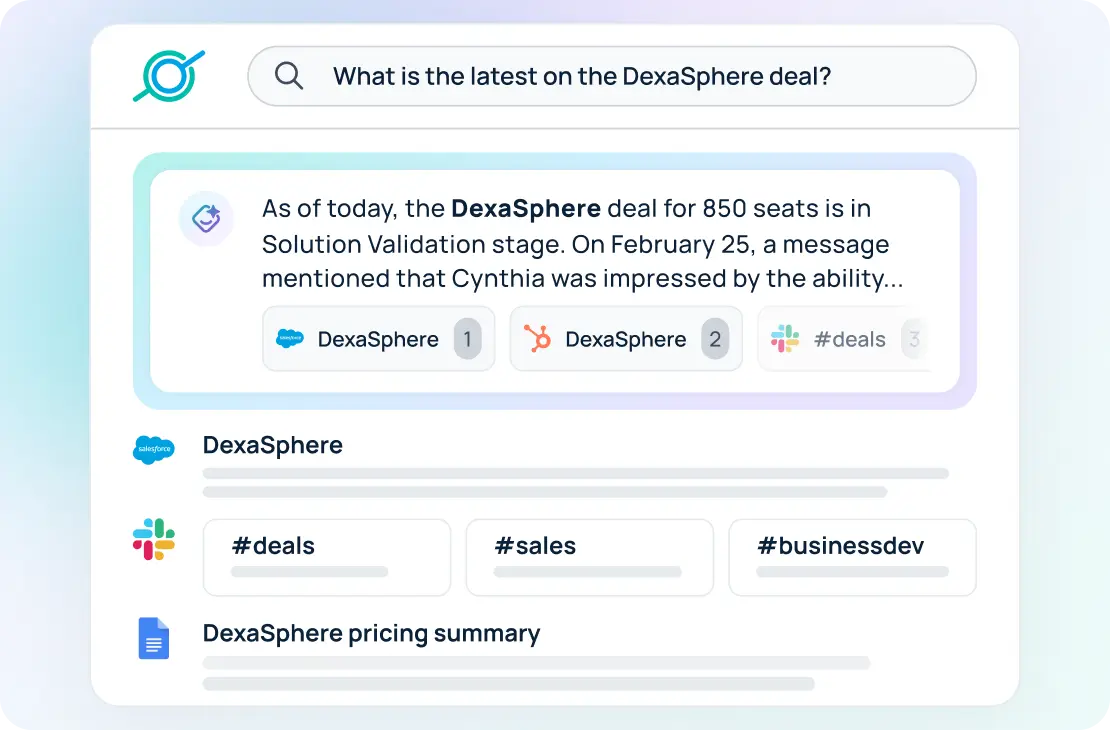Click the Slack icon next to channel results
Screen dimensions: 1110x730
tap(153, 539)
